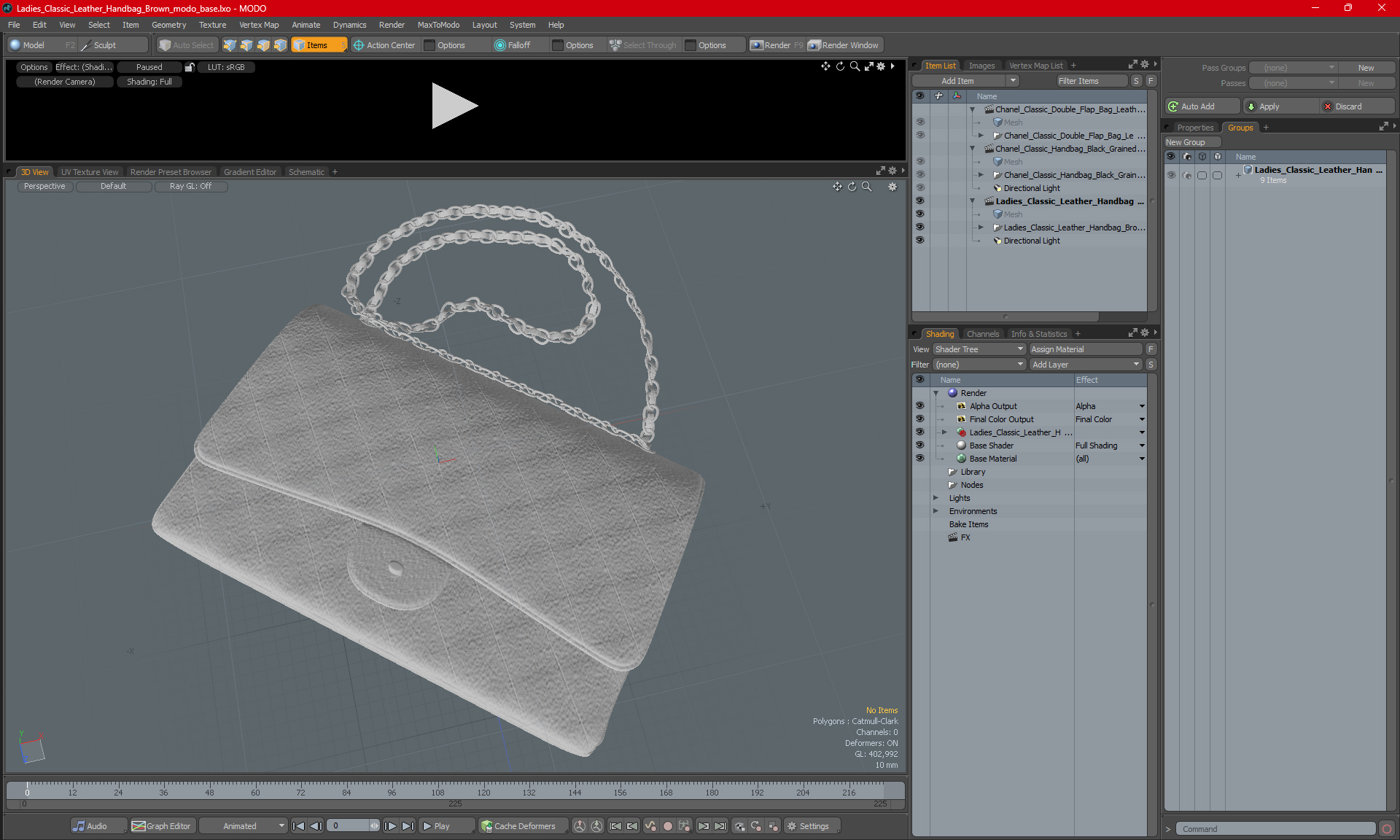Viewport: 1400px width, 840px height.
Task: Toggle visibility of Ladies_Classic_Leather_Handbag Directional Light
Action: (x=919, y=241)
